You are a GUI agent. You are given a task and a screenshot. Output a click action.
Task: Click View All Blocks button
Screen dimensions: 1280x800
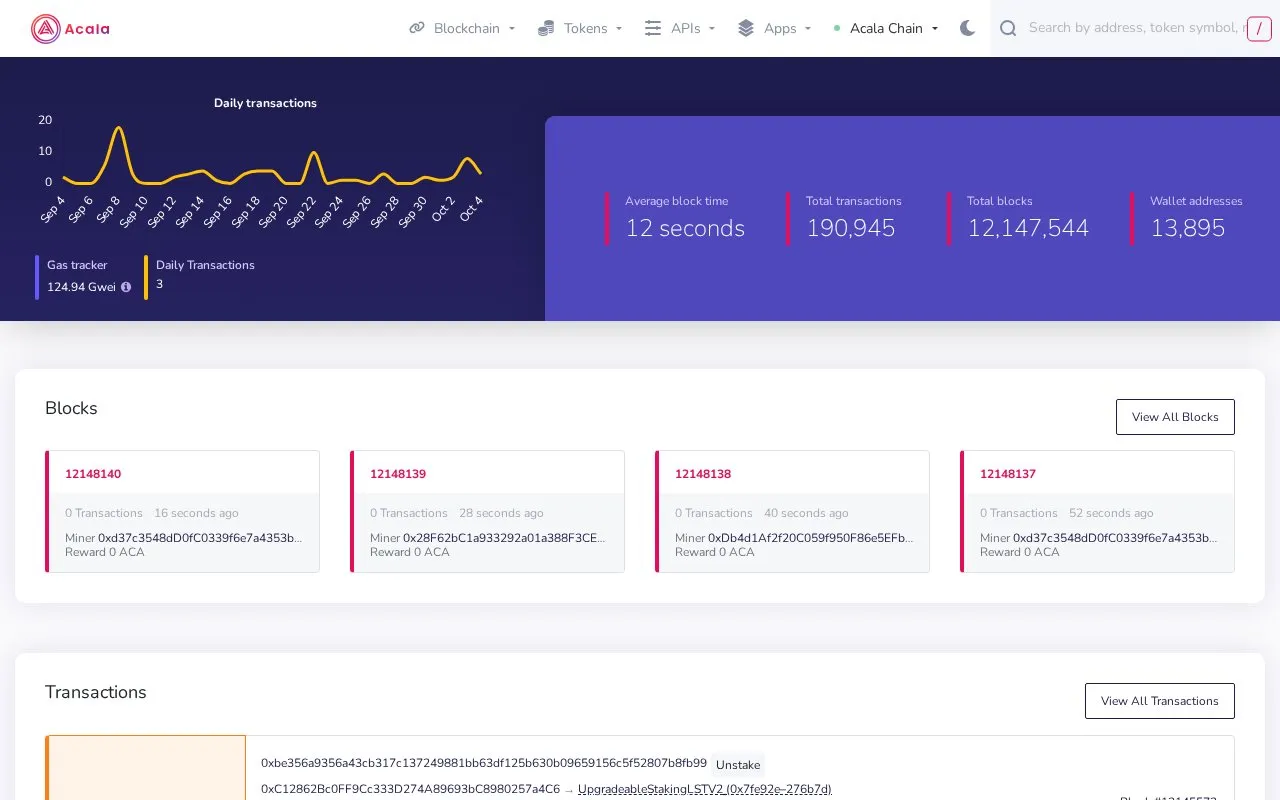click(x=1175, y=417)
